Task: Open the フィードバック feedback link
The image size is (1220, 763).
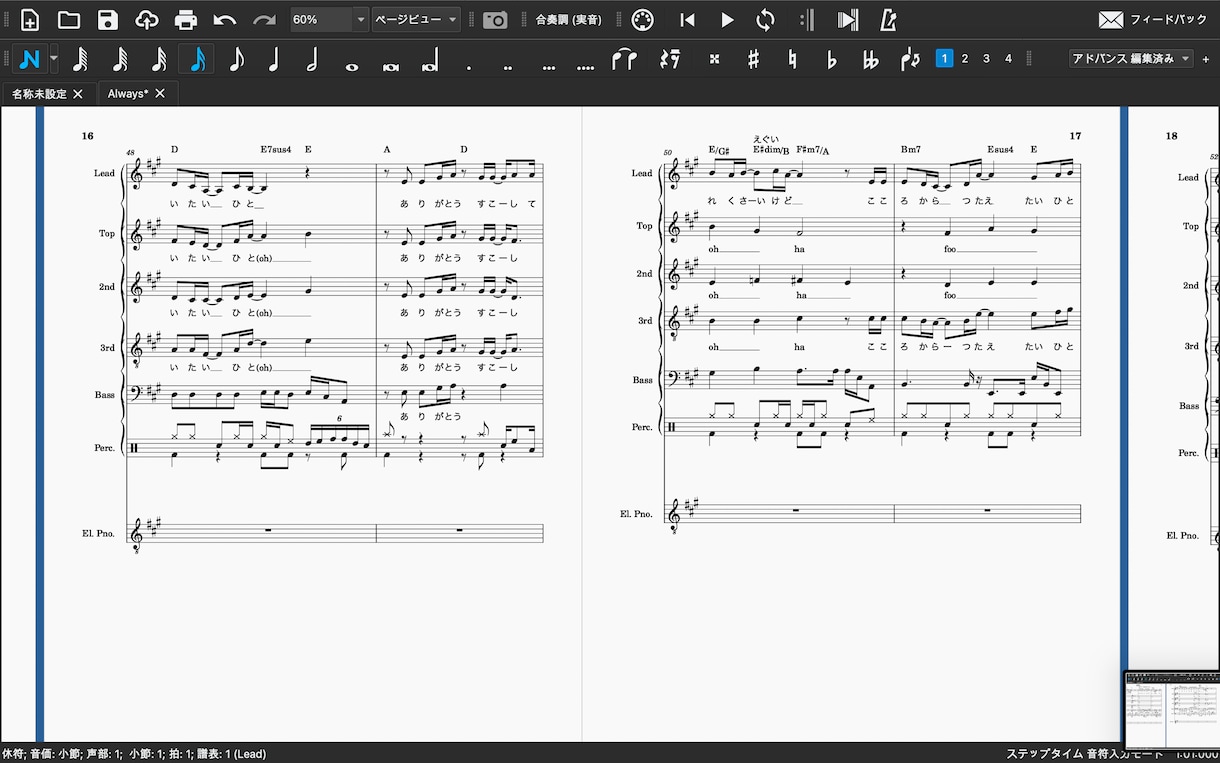Action: pyautogui.click(x=1153, y=19)
